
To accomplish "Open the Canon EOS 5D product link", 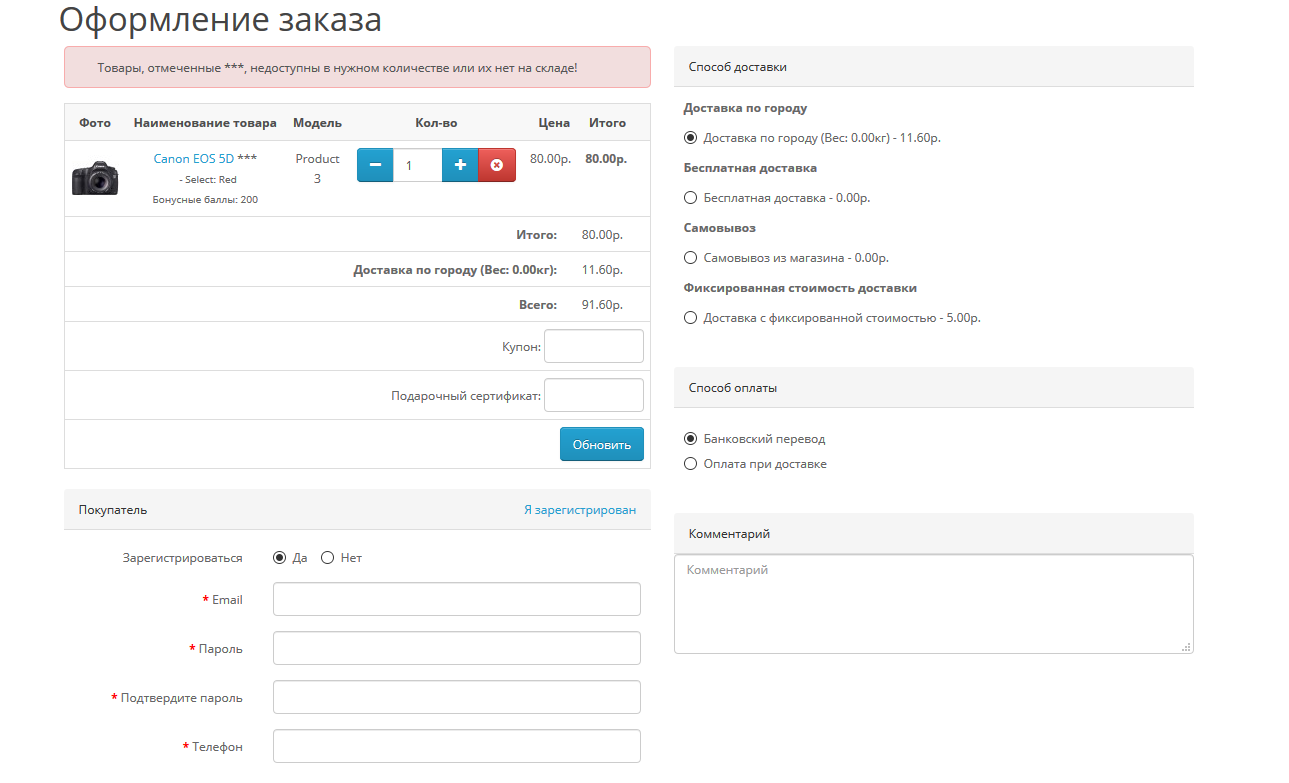I will [x=193, y=159].
